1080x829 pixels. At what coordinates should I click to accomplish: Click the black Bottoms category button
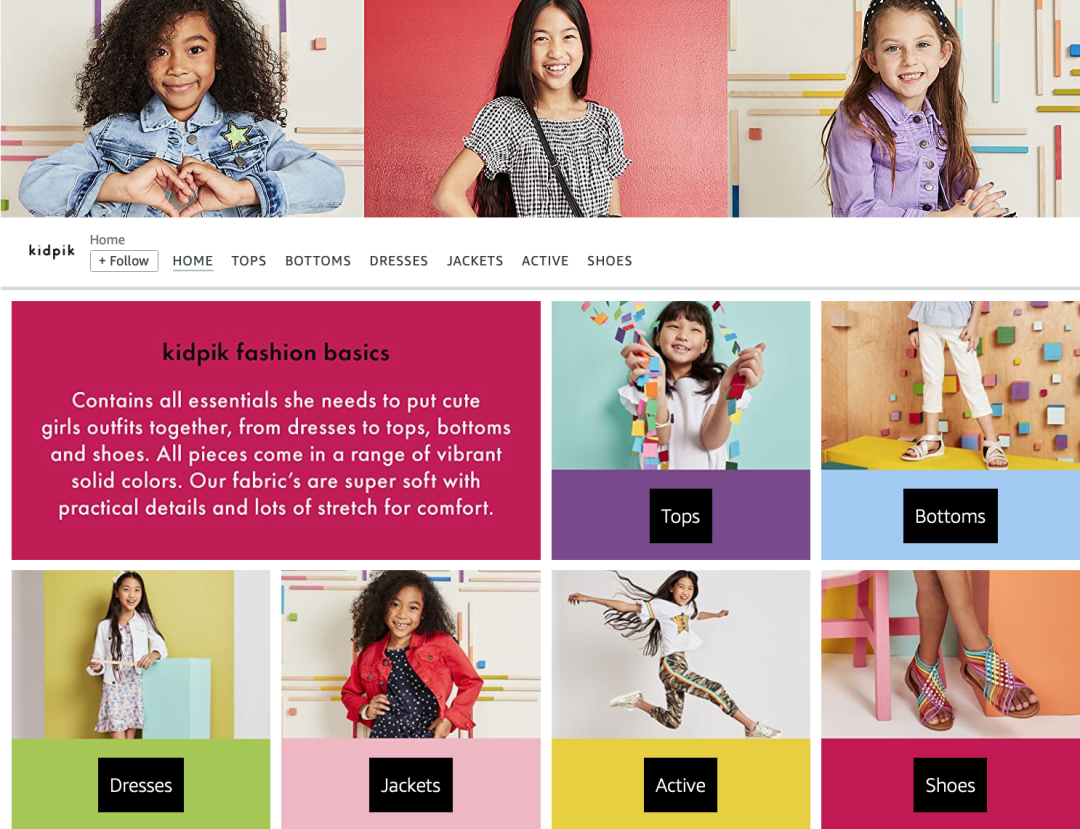(x=951, y=516)
